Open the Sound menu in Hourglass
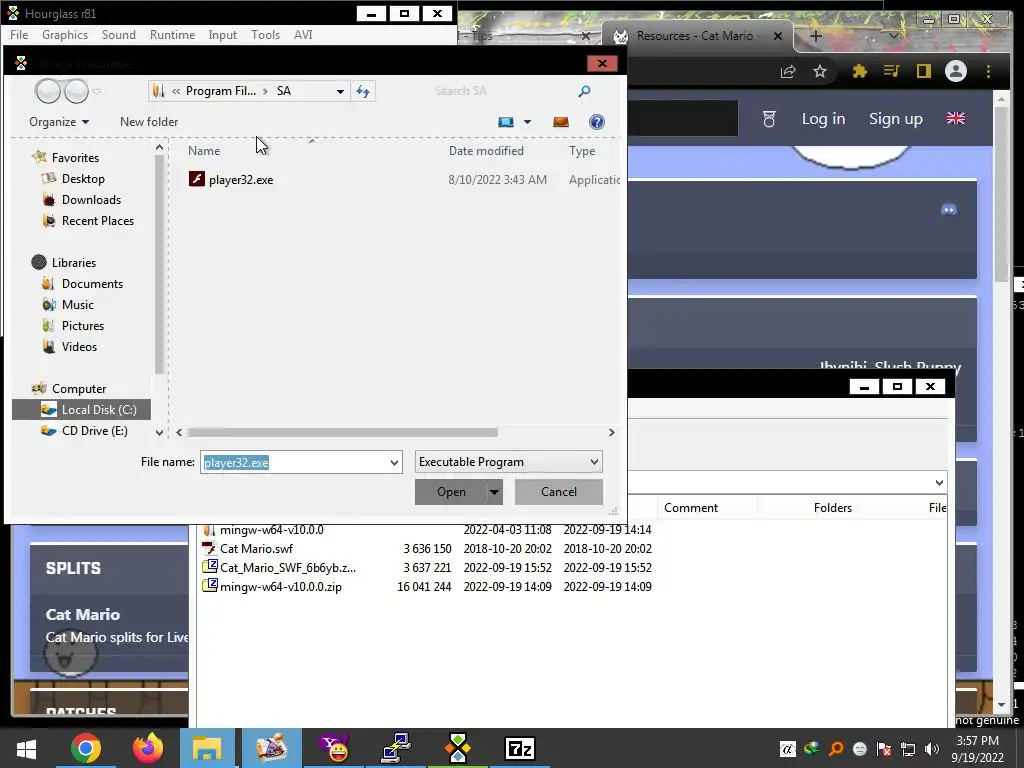 point(119,35)
